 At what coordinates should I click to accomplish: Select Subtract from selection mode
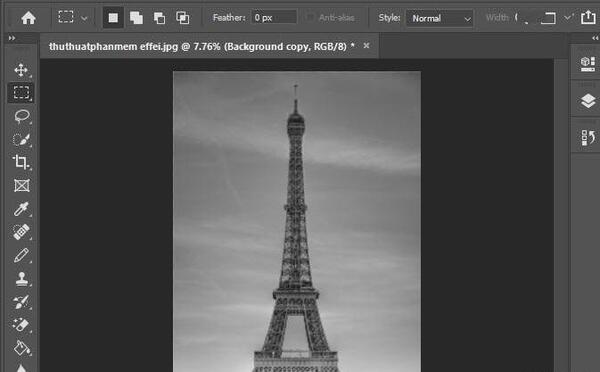(159, 18)
